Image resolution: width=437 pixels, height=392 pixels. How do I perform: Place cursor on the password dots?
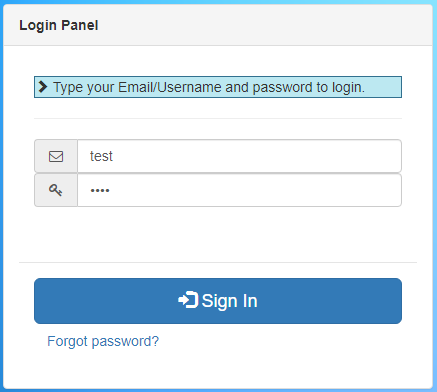(x=100, y=190)
